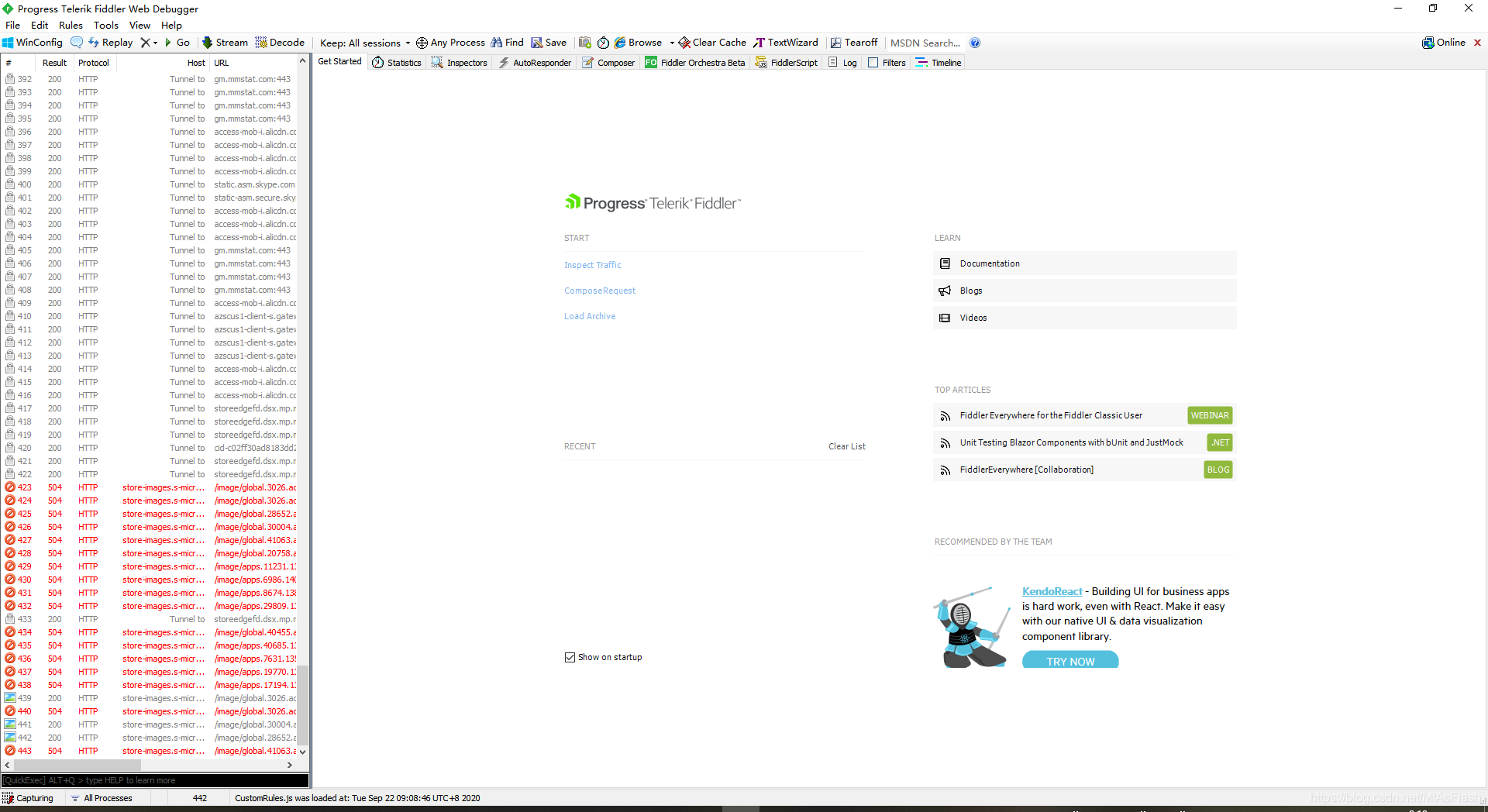Toggle the Show on startup checkbox

[570, 657]
